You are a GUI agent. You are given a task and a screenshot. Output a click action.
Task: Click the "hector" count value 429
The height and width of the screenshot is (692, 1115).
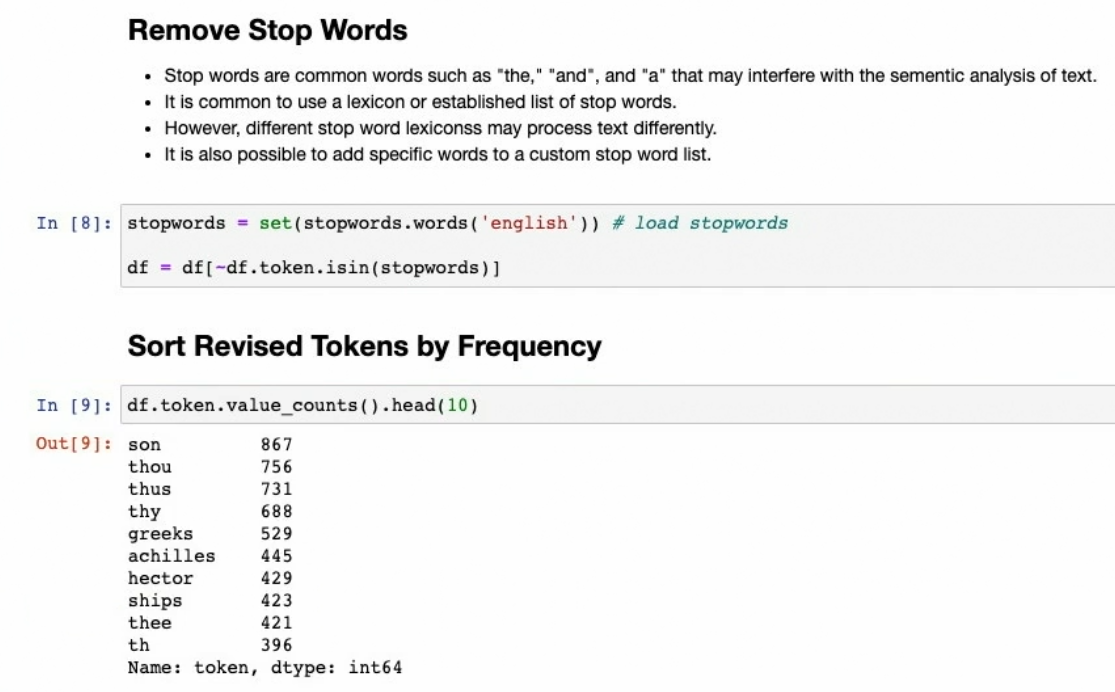click(x=276, y=578)
